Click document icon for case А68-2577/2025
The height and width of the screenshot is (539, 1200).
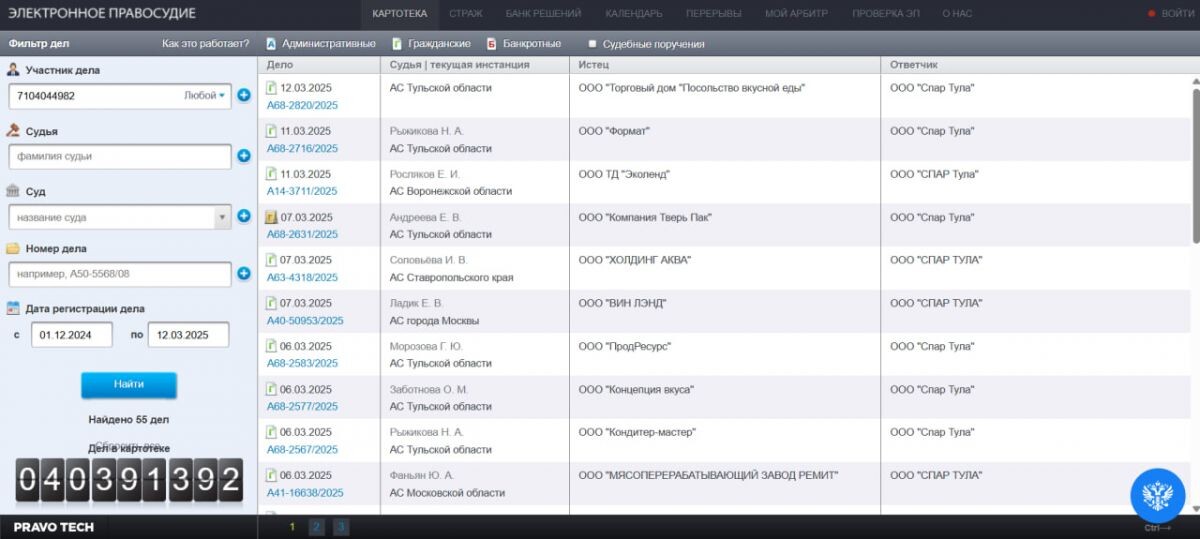[x=271, y=389]
